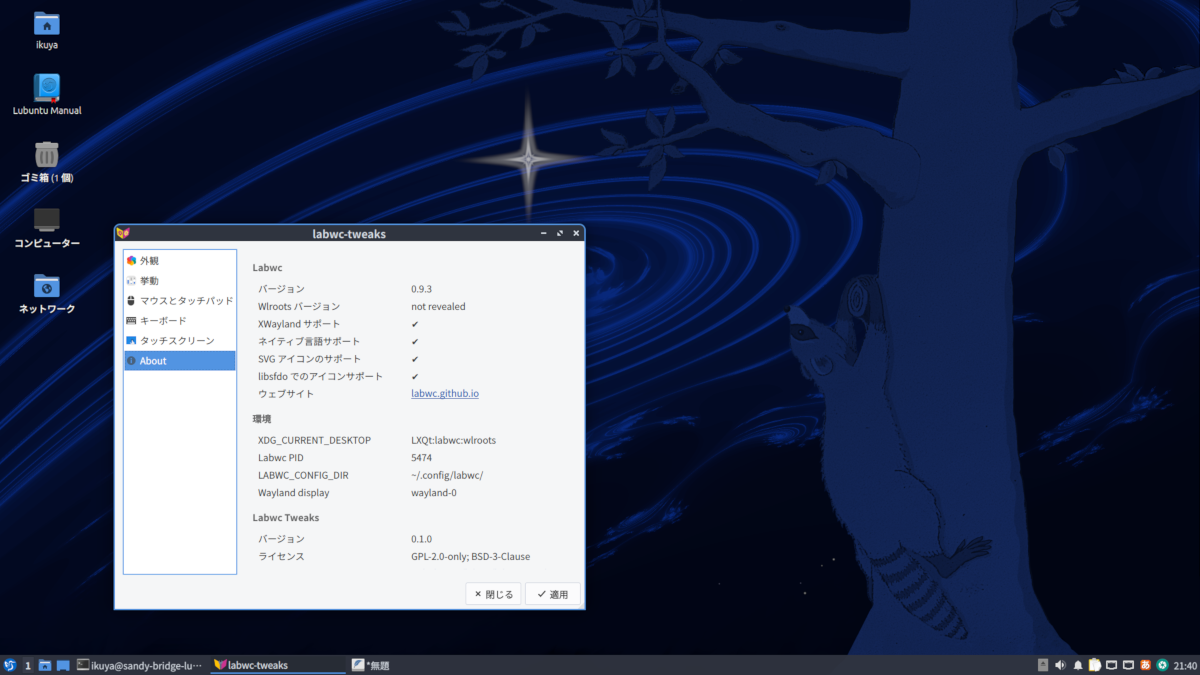Click the XWayland サポート label
This screenshot has width=1200, height=675.
pos(299,324)
